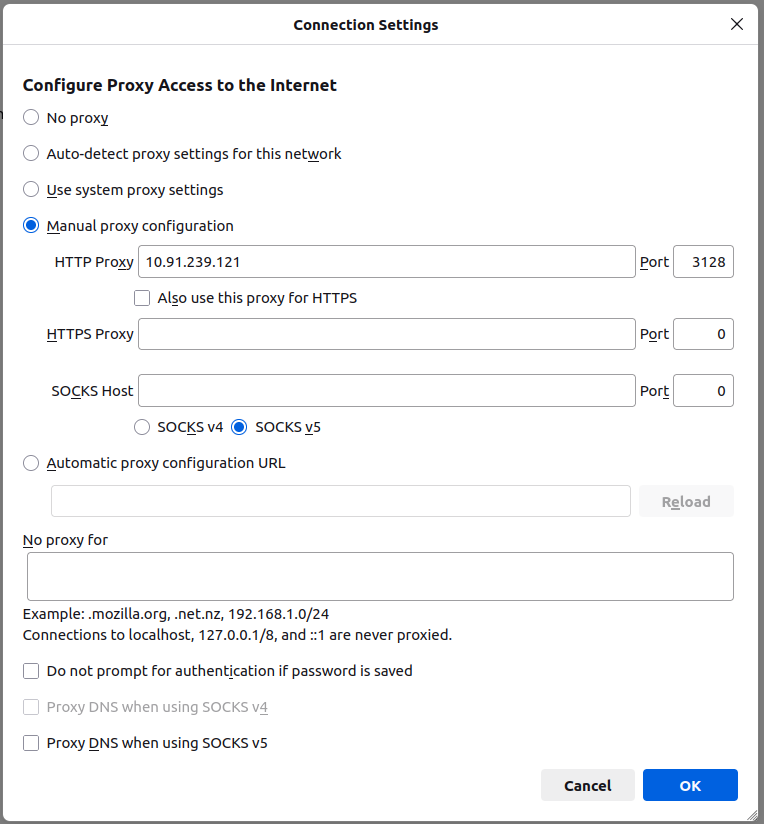
Task: Choose Automatic proxy configuration URL
Action: (31, 463)
